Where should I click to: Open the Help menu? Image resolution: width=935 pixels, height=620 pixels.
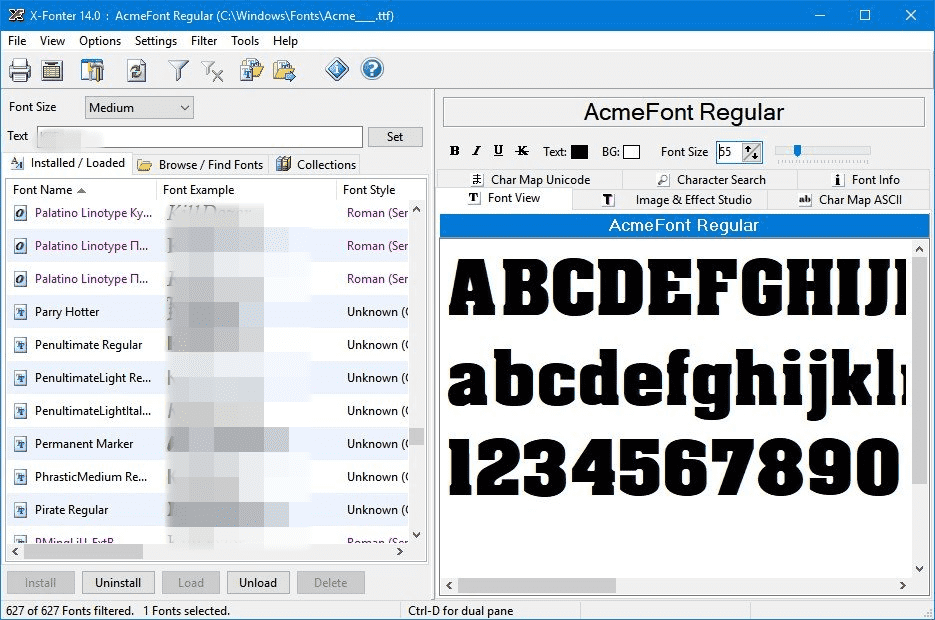pyautogui.click(x=285, y=41)
